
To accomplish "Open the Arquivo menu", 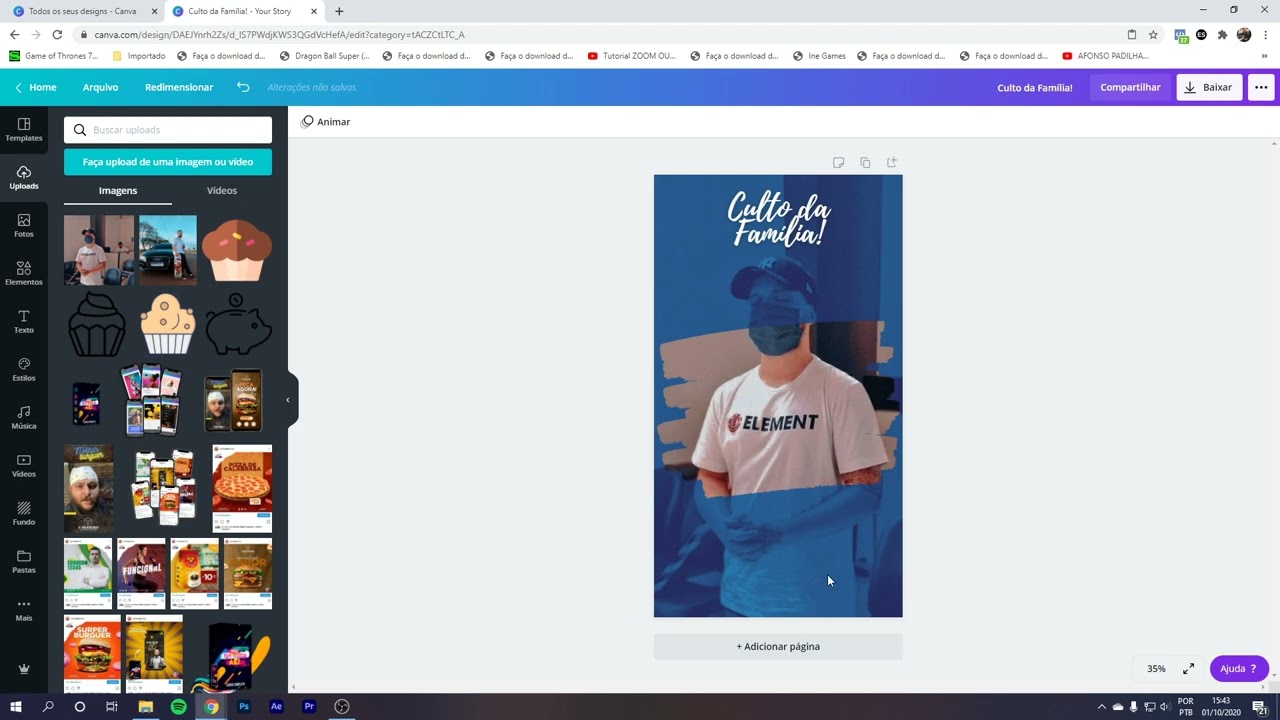I will [100, 87].
